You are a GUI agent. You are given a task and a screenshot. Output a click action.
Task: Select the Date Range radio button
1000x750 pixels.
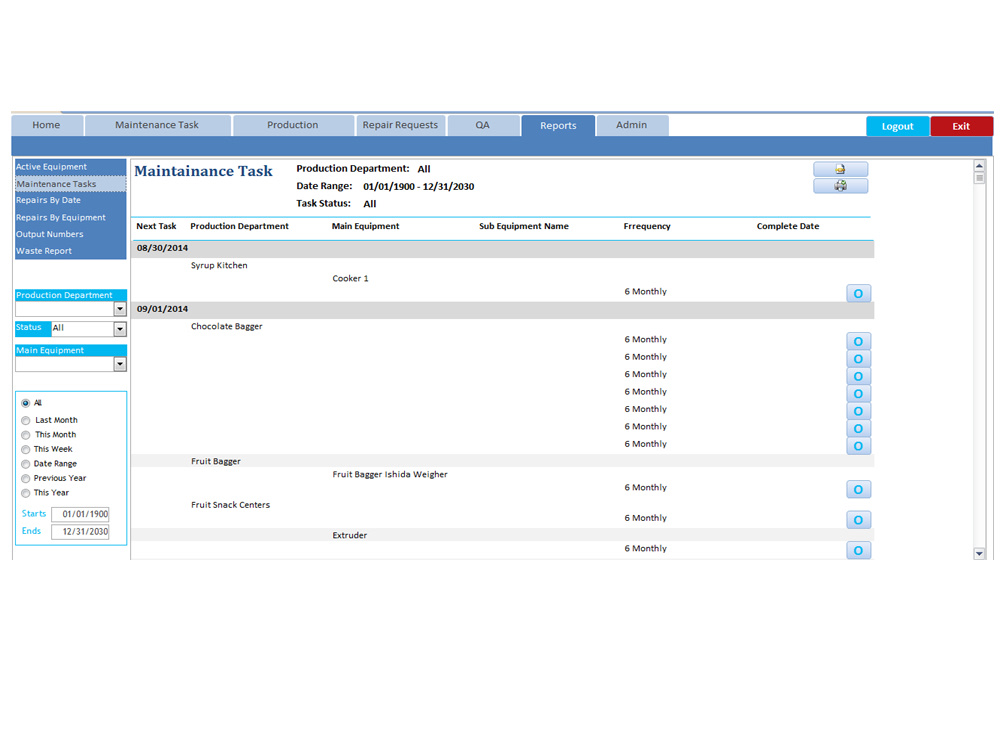point(26,464)
